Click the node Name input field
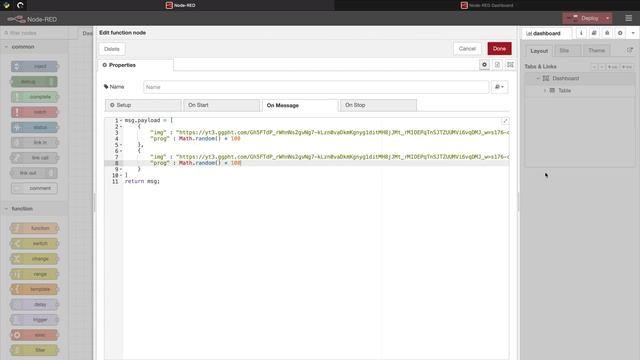The width and height of the screenshot is (640, 360). click(316, 87)
